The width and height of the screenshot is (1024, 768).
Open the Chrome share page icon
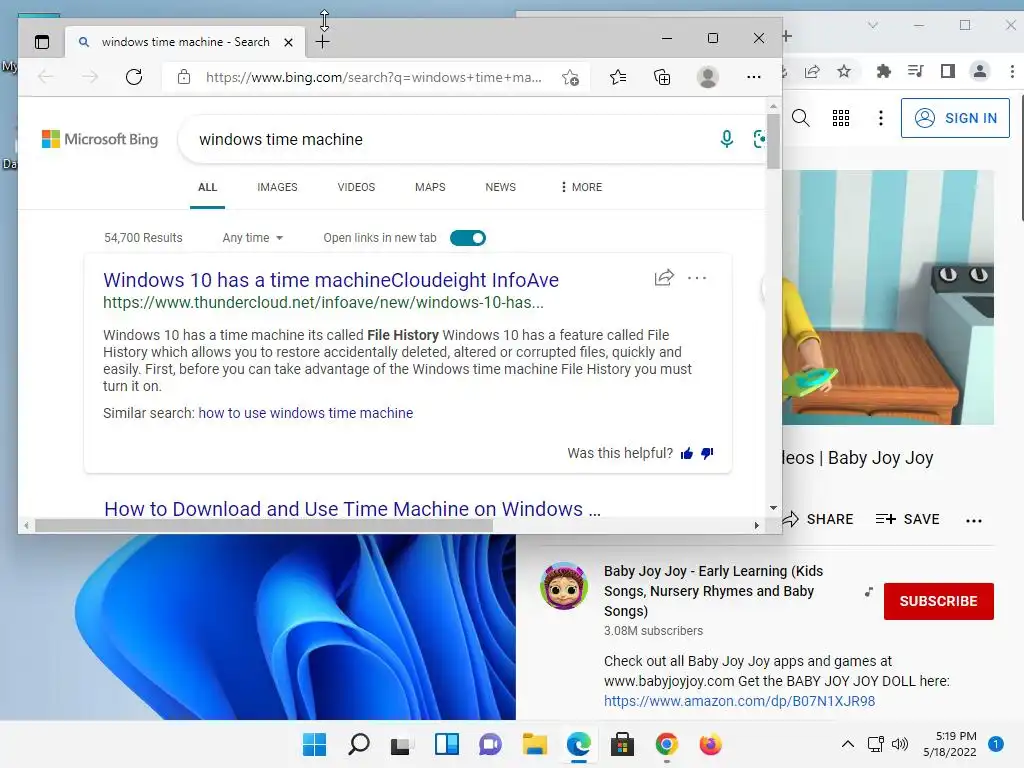[x=812, y=71]
